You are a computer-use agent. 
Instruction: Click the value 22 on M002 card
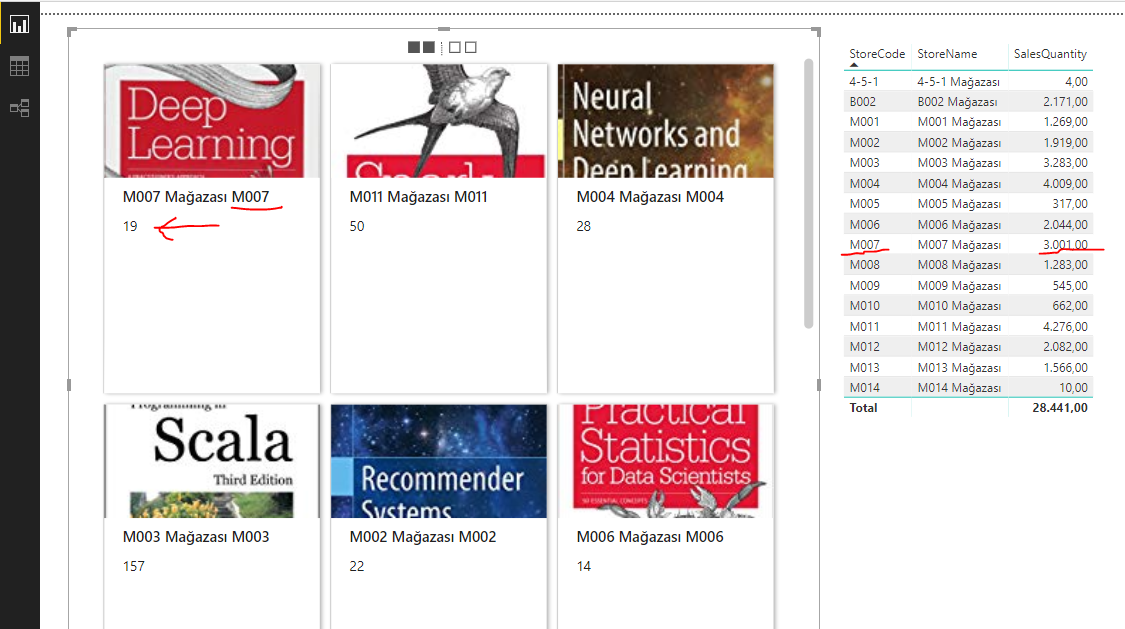click(357, 566)
